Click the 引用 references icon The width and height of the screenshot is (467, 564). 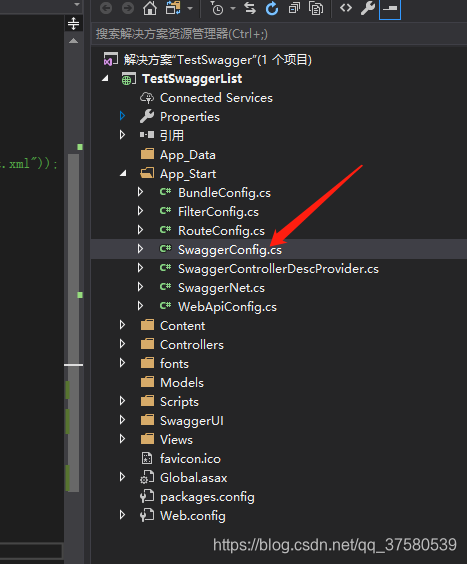coord(147,135)
